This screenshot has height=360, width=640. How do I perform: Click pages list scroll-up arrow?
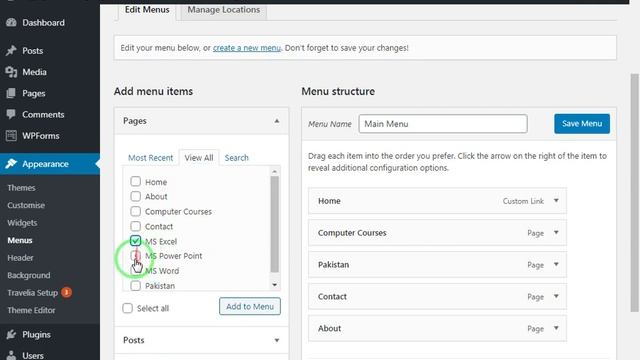point(275,172)
